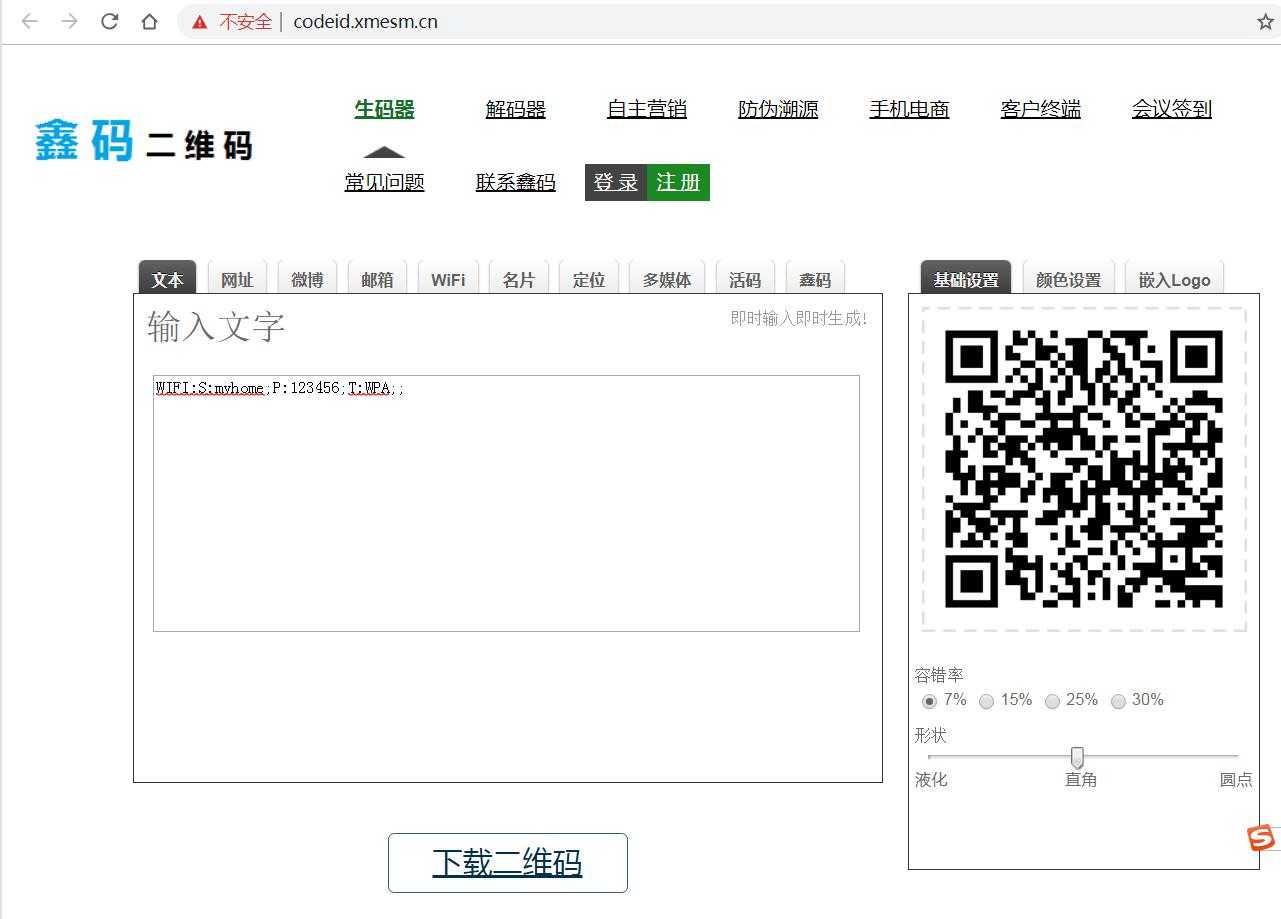The image size is (1281, 919).
Task: Click the Sogou input method icon
Action: pyautogui.click(x=1261, y=837)
